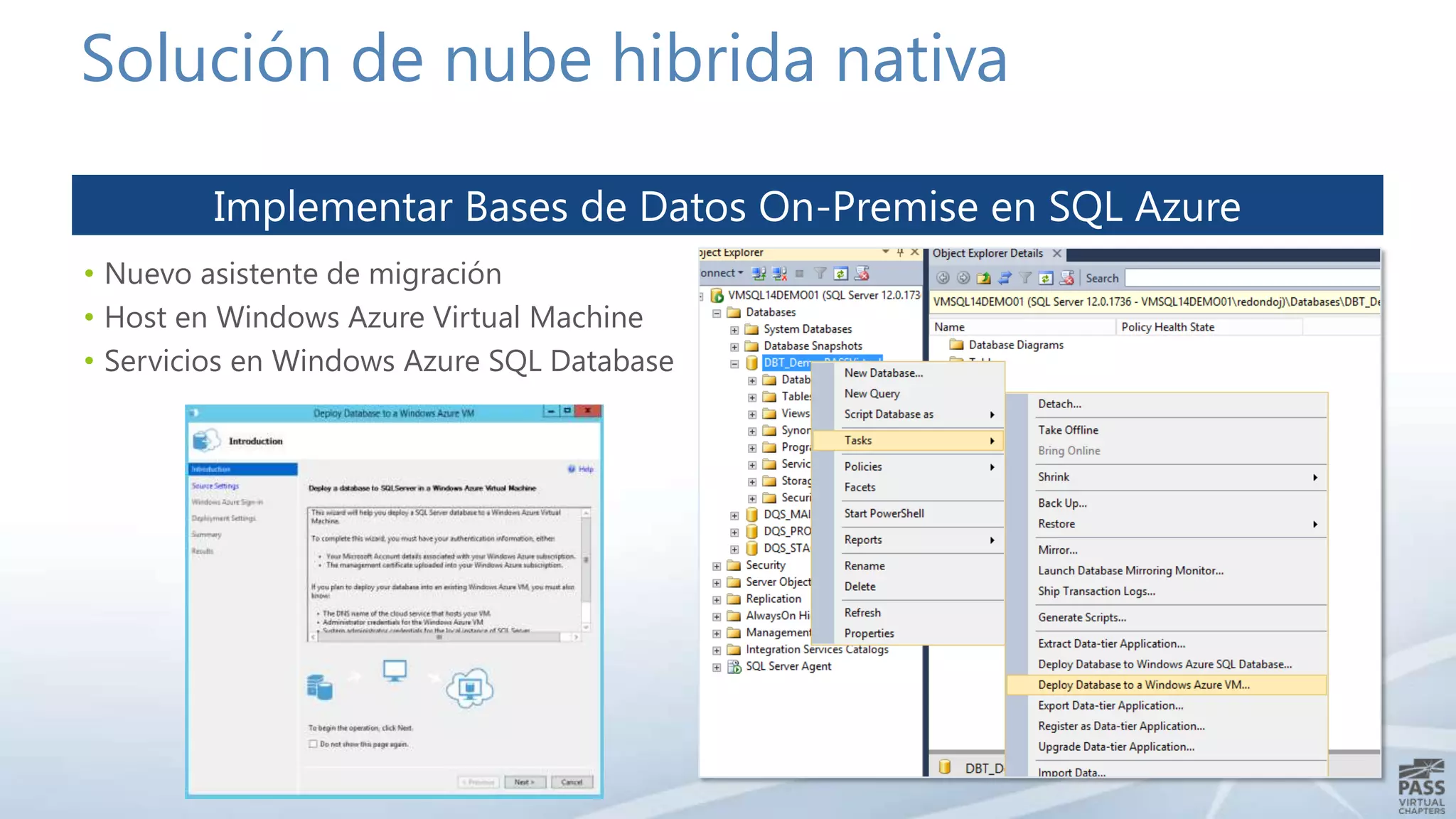This screenshot has height=819, width=1456.
Task: Select Detach... in Tasks submenu
Action: pos(1167,404)
